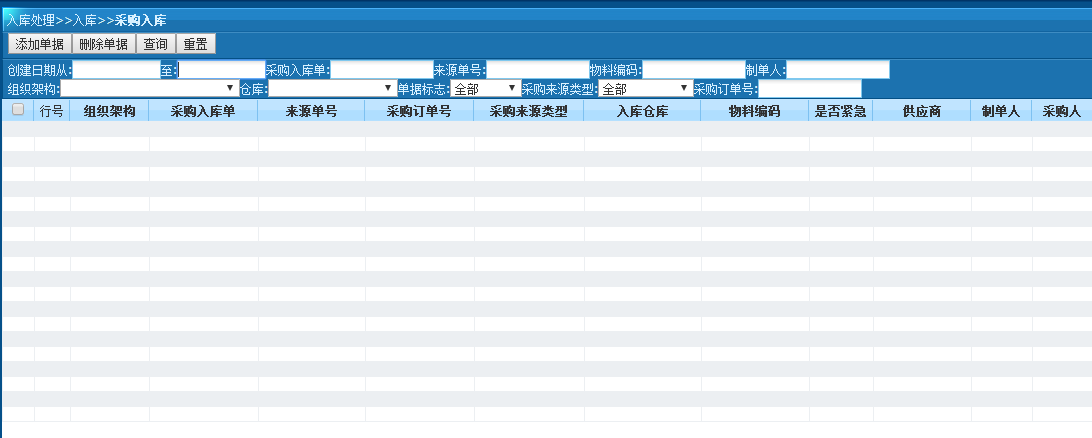This screenshot has width=1092, height=438.
Task: Sort by the 是否紧急 column header
Action: tap(840, 111)
